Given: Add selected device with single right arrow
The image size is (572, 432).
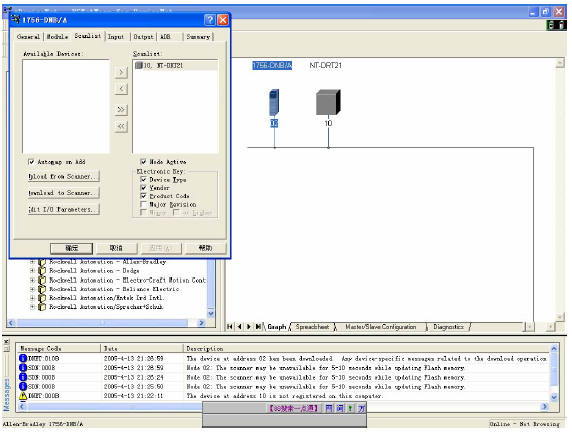Looking at the screenshot, I should click(x=121, y=72).
